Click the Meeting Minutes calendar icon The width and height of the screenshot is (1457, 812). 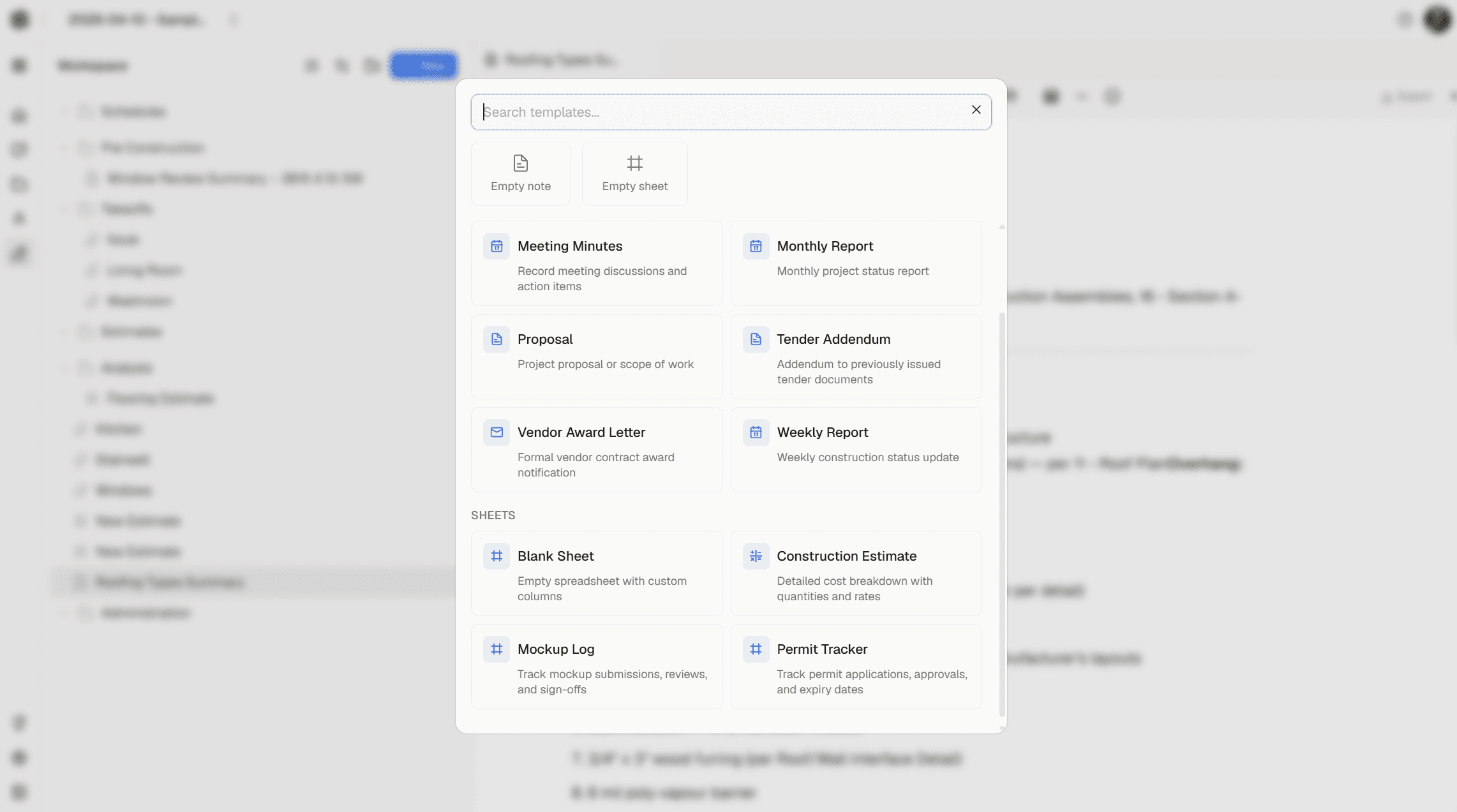point(497,246)
